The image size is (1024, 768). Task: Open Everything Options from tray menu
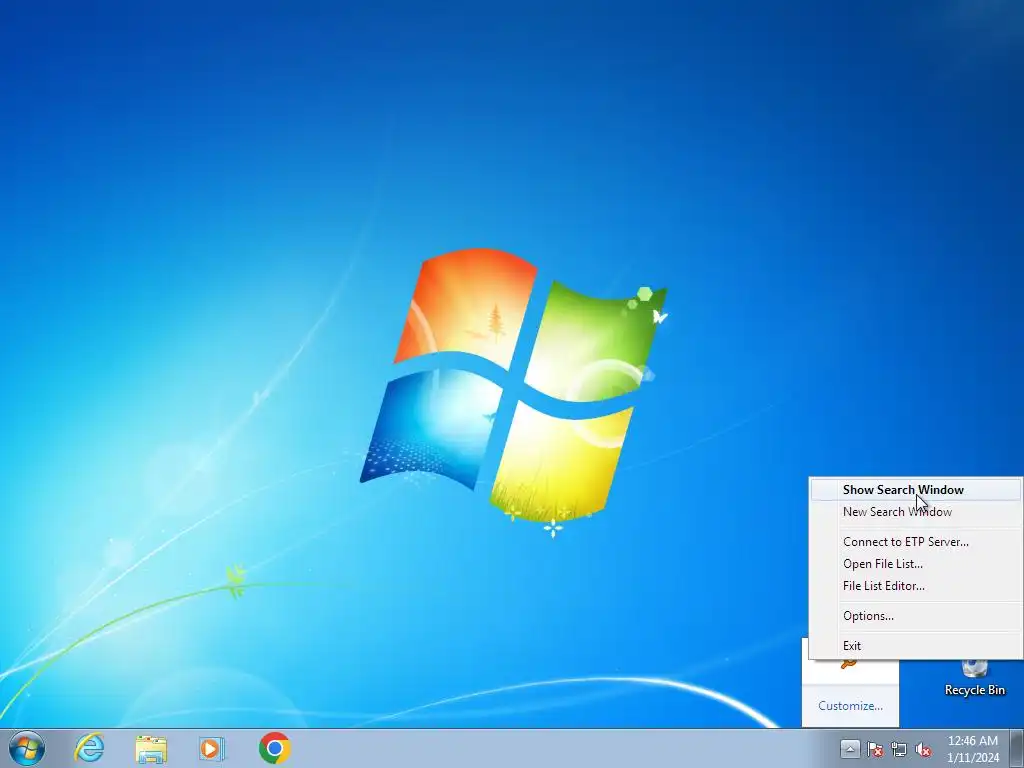coord(916,616)
